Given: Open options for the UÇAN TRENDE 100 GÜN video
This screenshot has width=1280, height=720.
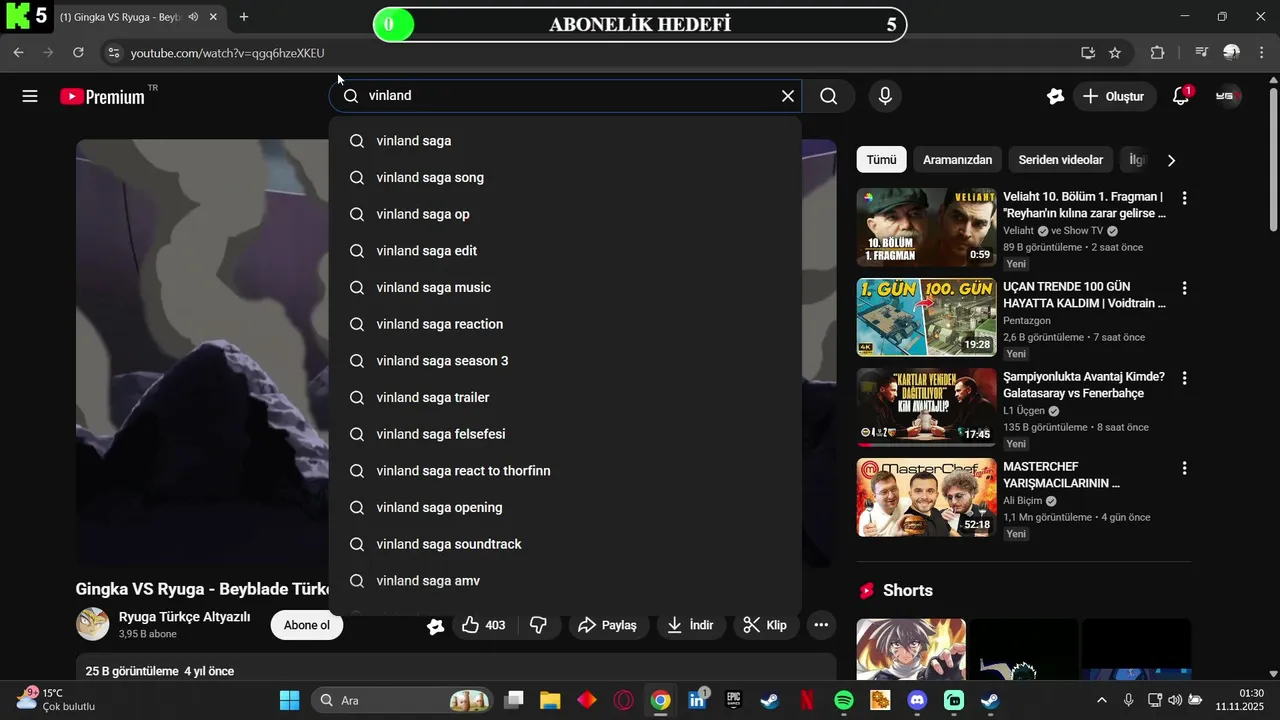Looking at the screenshot, I should tap(1184, 288).
